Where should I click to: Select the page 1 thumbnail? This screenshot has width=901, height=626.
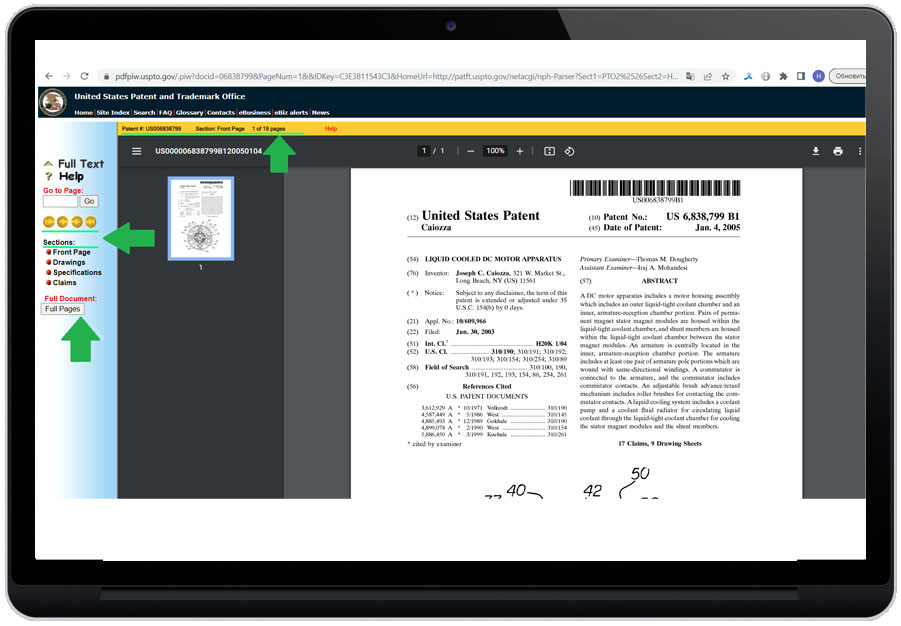pyautogui.click(x=200, y=220)
